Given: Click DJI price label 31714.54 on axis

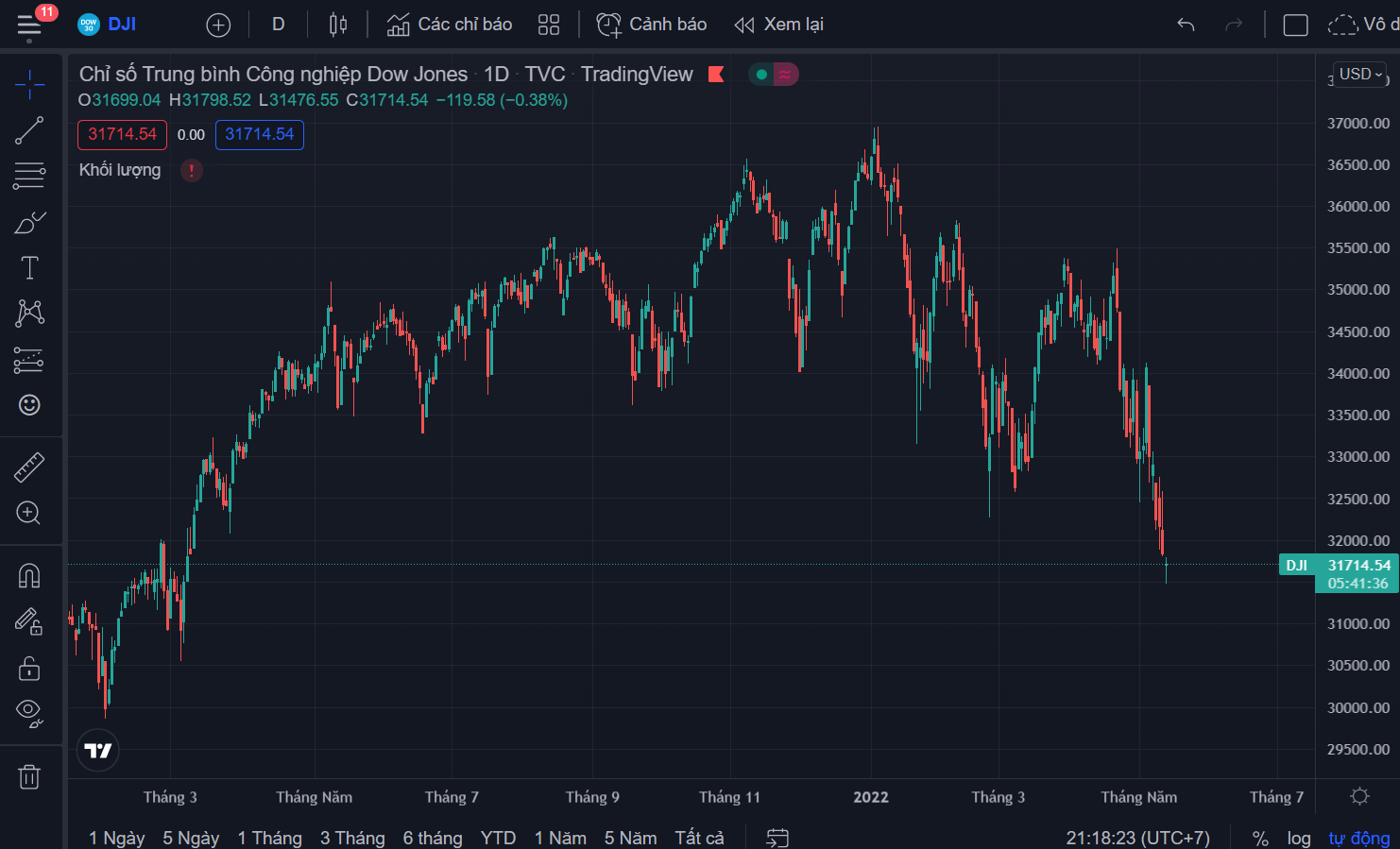Looking at the screenshot, I should [1338, 566].
